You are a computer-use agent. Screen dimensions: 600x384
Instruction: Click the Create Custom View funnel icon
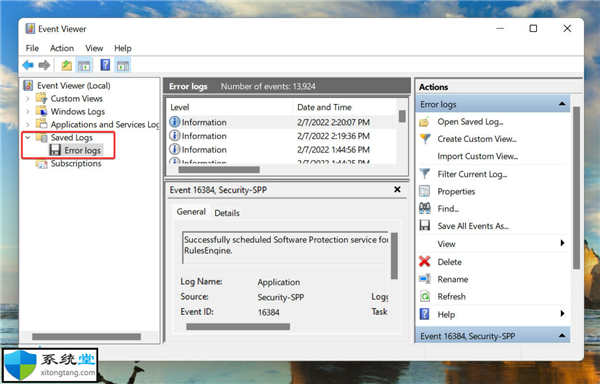point(425,139)
